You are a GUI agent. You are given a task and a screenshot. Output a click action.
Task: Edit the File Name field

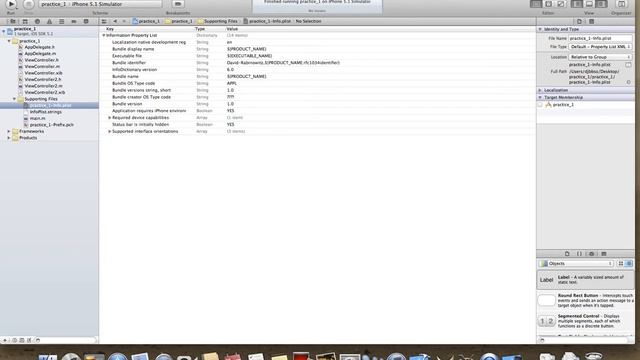click(600, 38)
